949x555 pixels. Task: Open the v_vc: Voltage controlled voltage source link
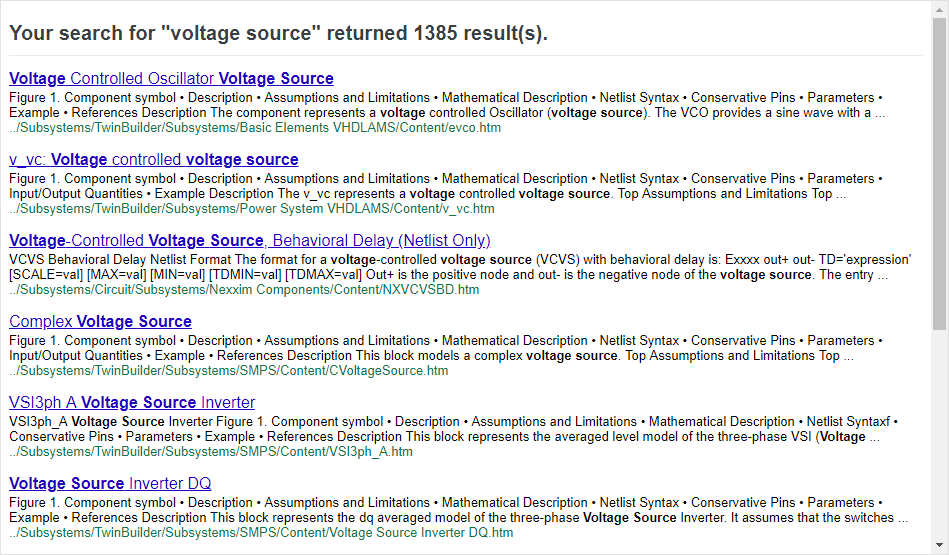(154, 160)
